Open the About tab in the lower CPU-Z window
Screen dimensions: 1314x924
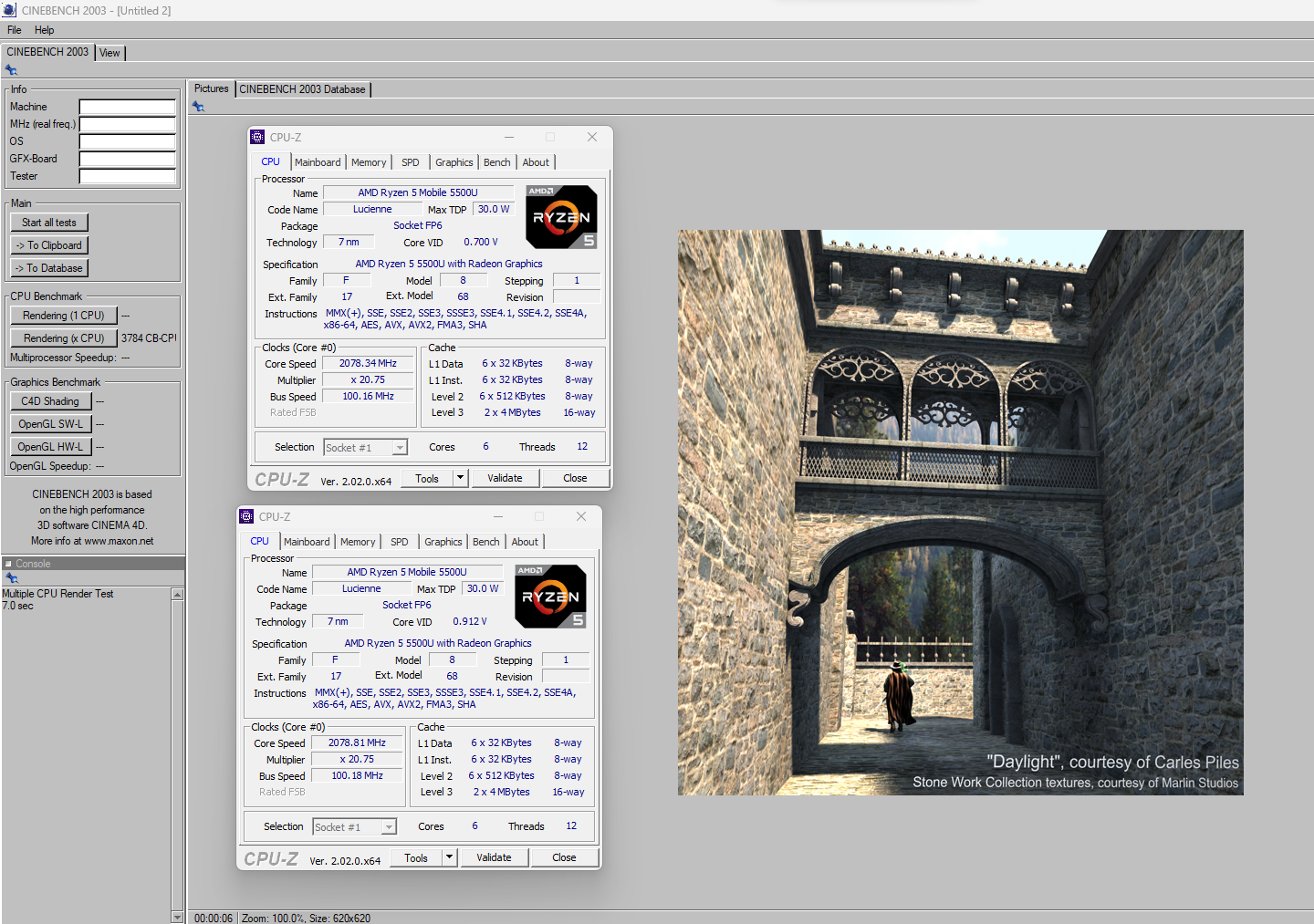pyautogui.click(x=525, y=542)
